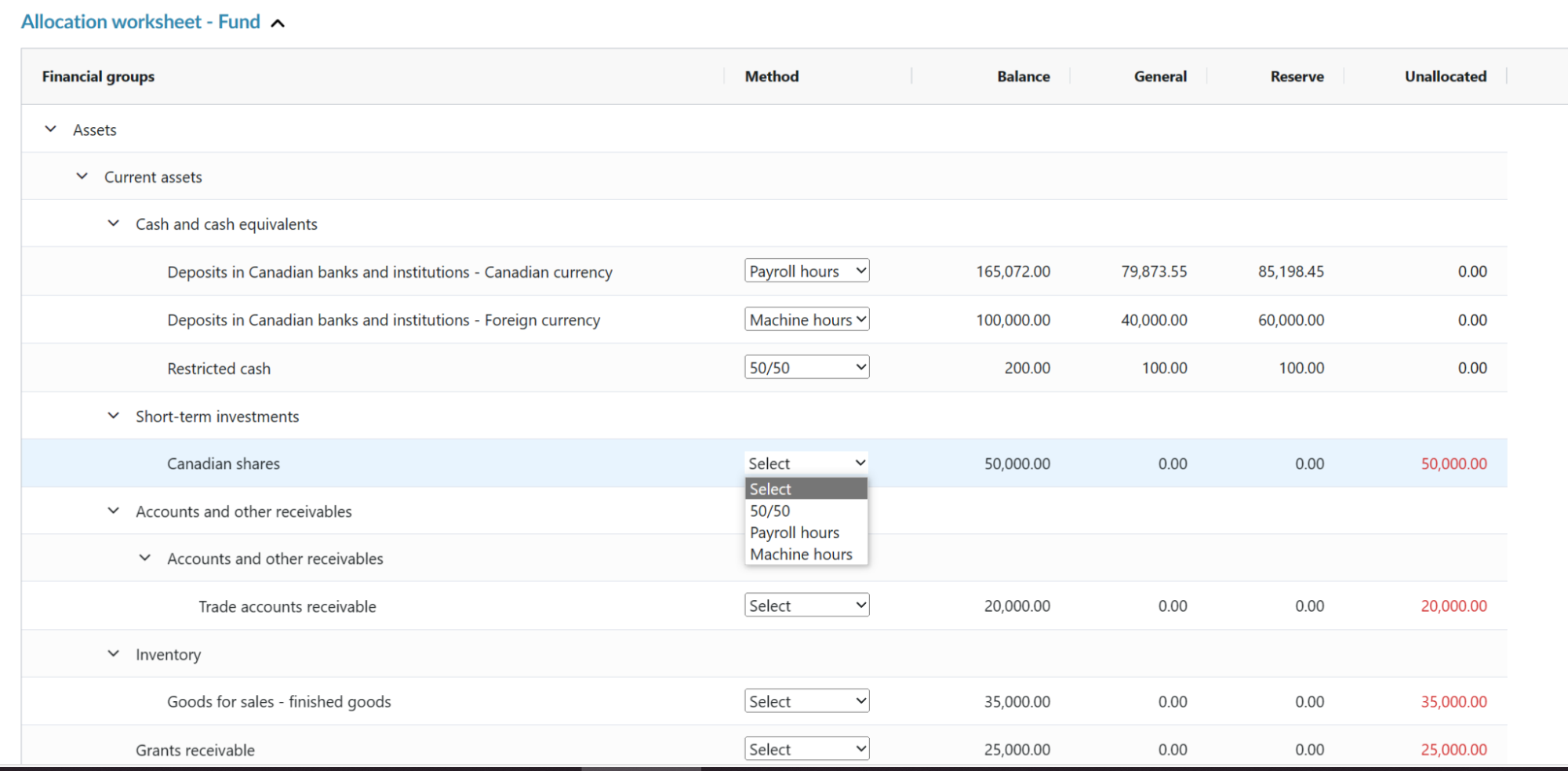
Task: Change Payroll hours method for Canadian currency deposits
Action: pos(806,271)
